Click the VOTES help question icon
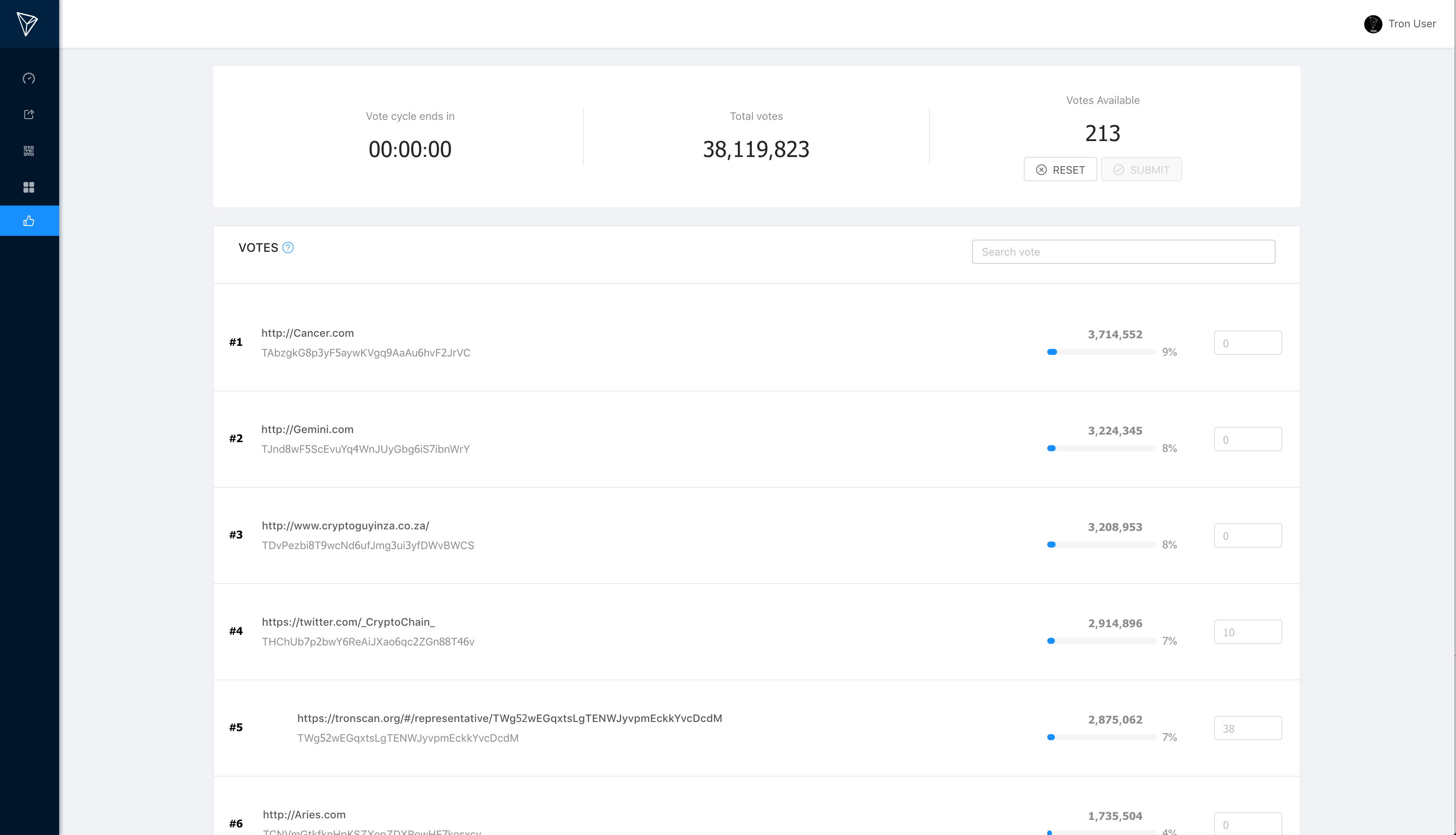The width and height of the screenshot is (1456, 835). point(288,248)
